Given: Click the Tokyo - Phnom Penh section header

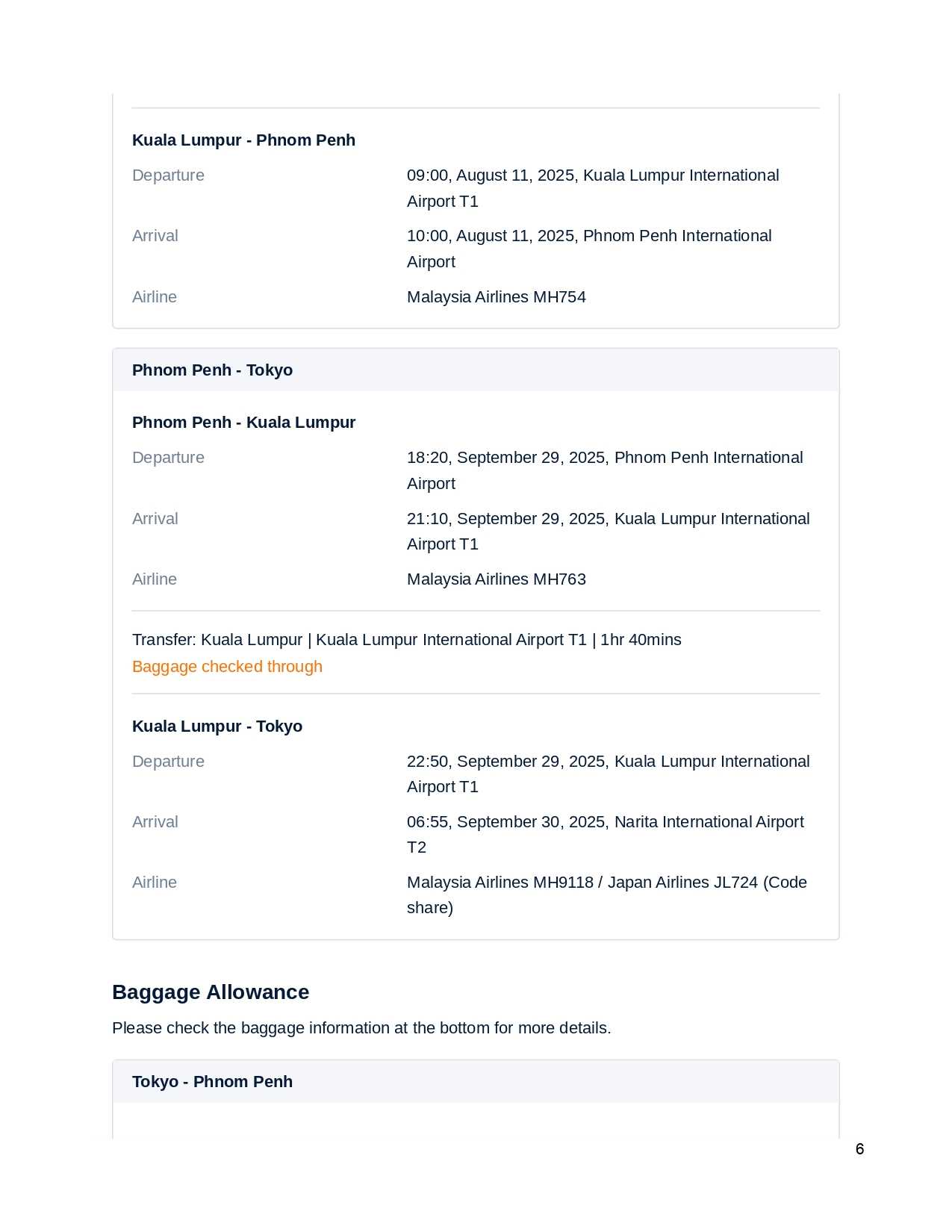Looking at the screenshot, I should tap(212, 1082).
